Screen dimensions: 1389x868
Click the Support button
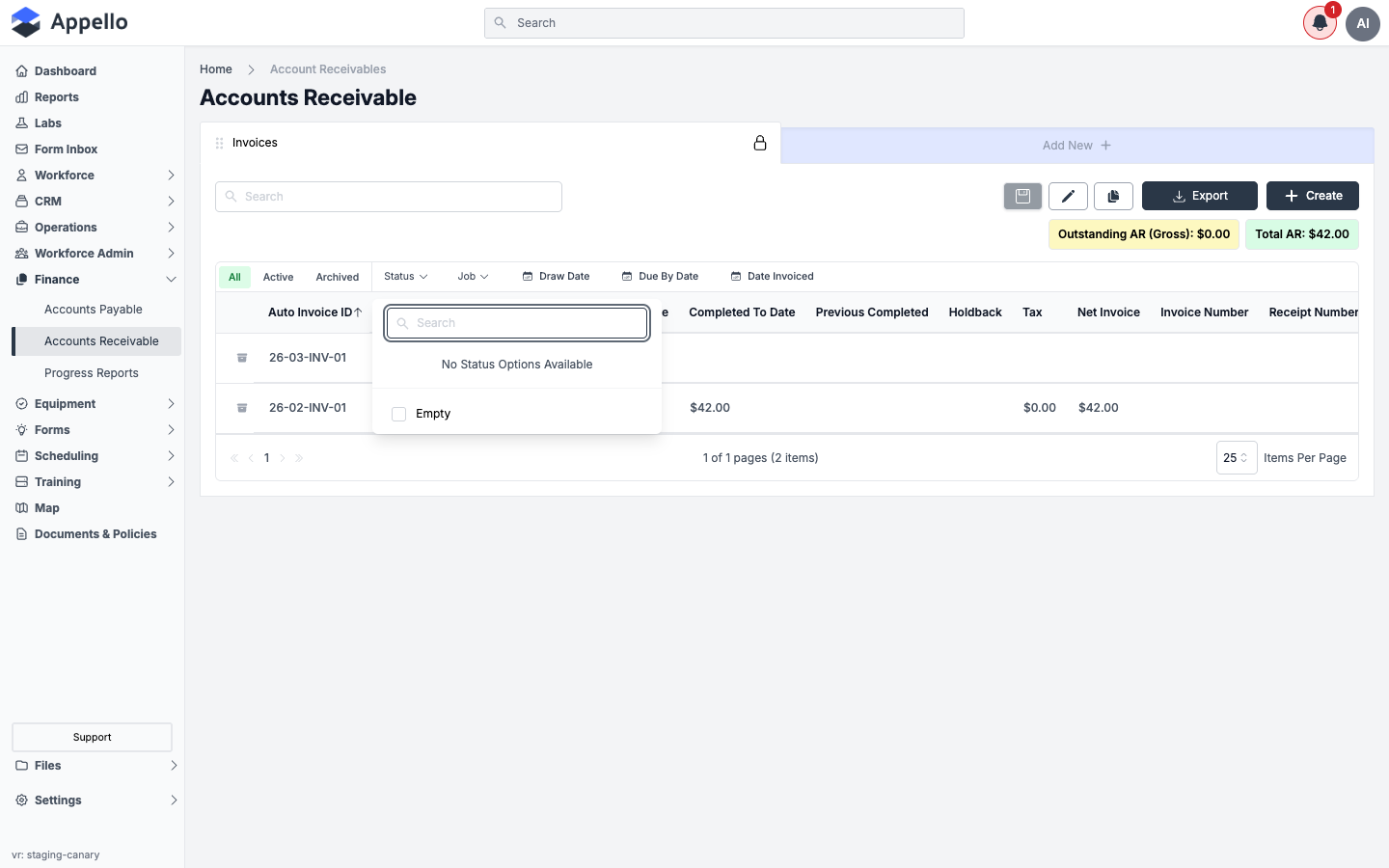93,737
